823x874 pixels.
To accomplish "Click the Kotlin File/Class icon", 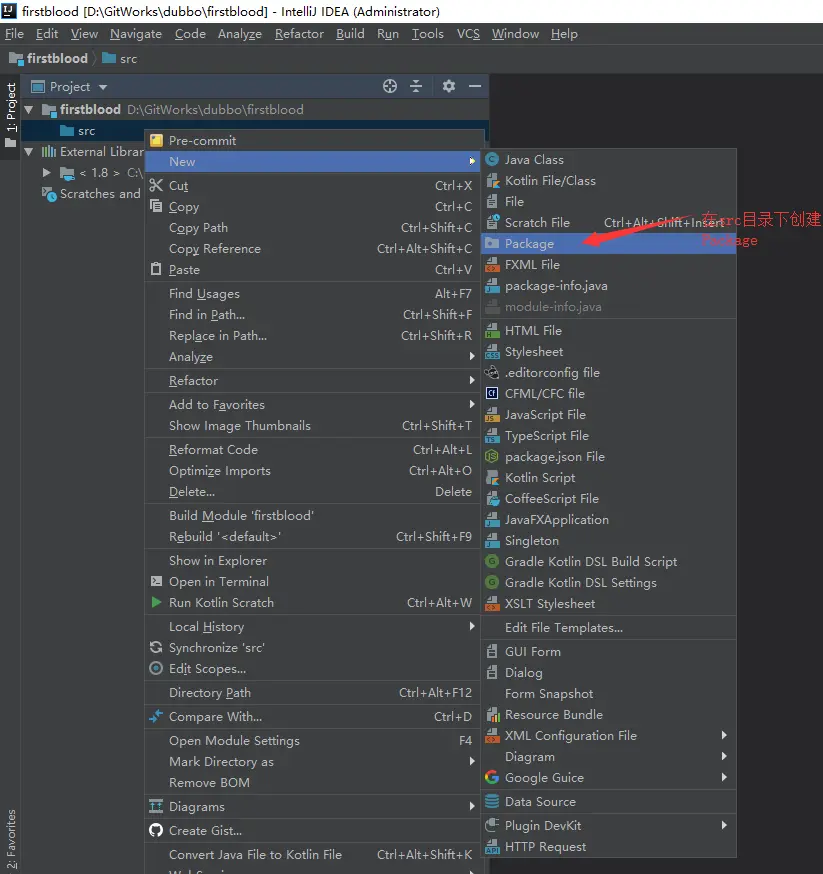I will 492,181.
